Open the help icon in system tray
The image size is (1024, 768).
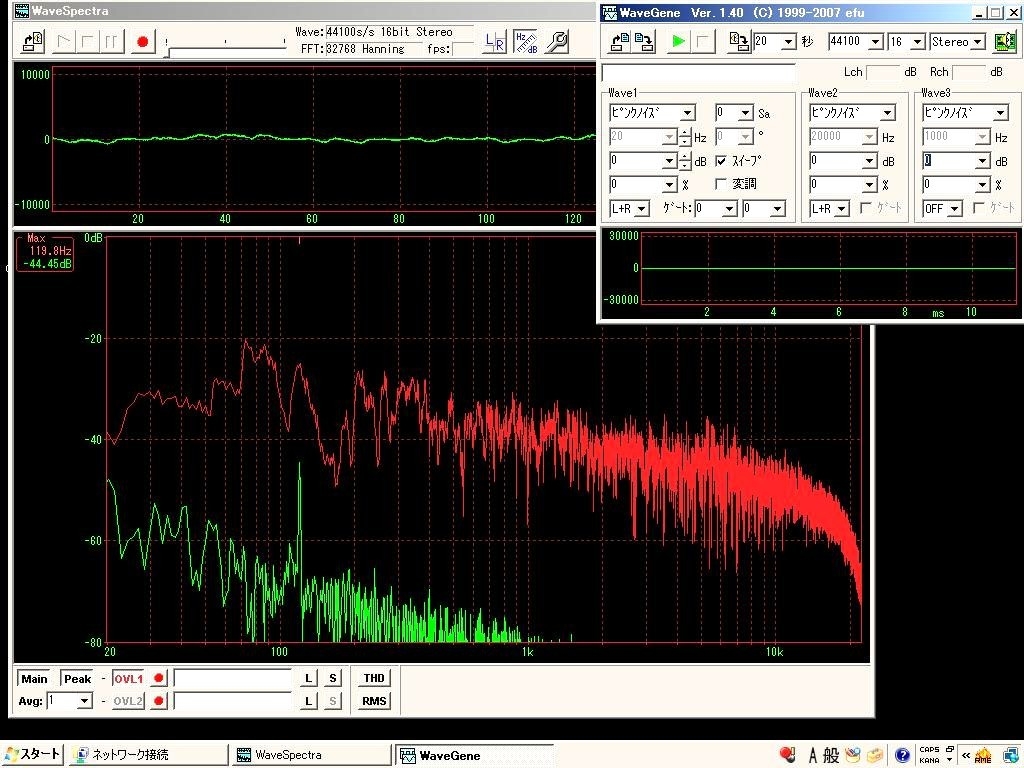pyautogui.click(x=902, y=756)
